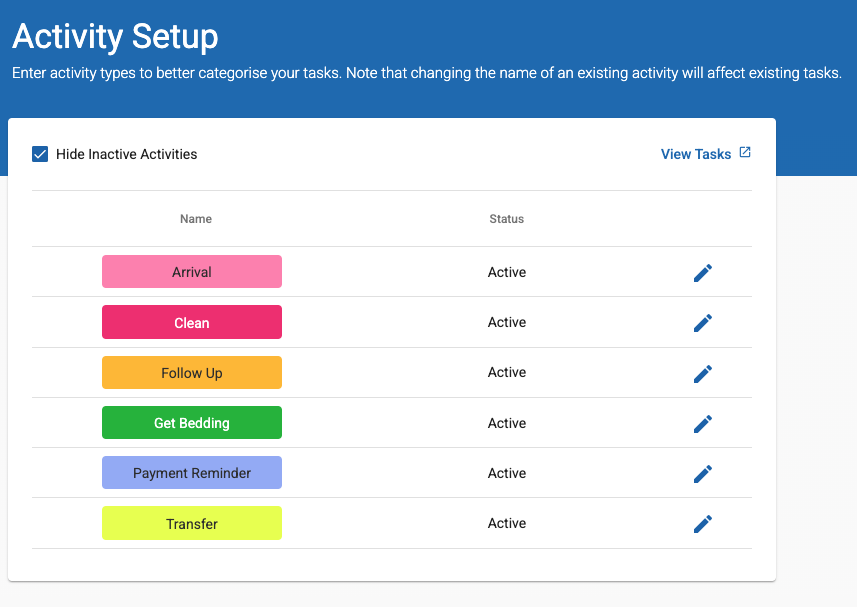Screen dimensions: 857x607
Task: Edit the Clean activity
Action: pyautogui.click(x=703, y=322)
